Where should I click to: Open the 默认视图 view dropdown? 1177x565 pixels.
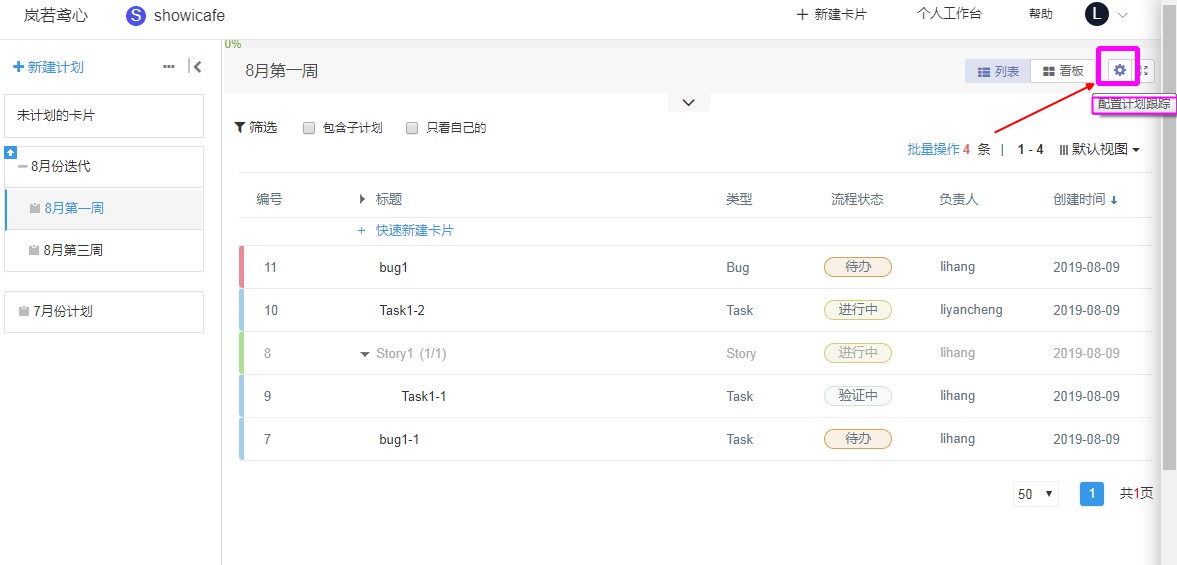1100,149
